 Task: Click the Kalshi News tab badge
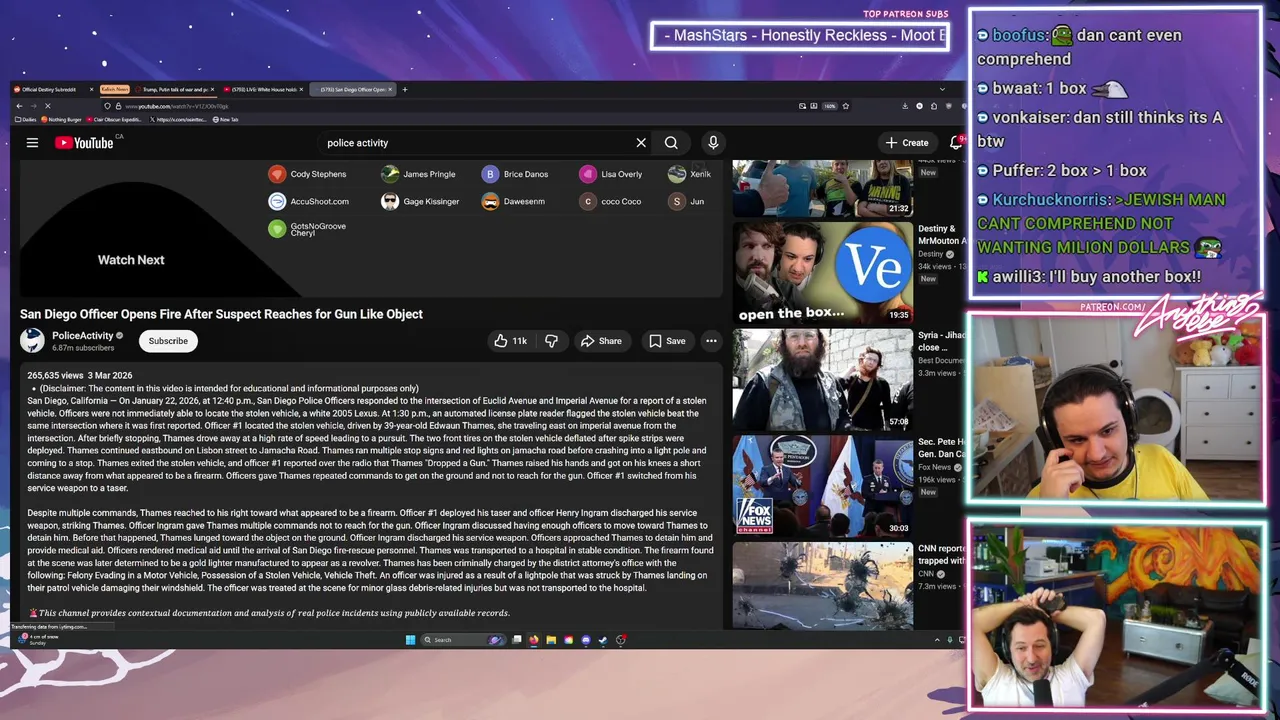coord(115,89)
